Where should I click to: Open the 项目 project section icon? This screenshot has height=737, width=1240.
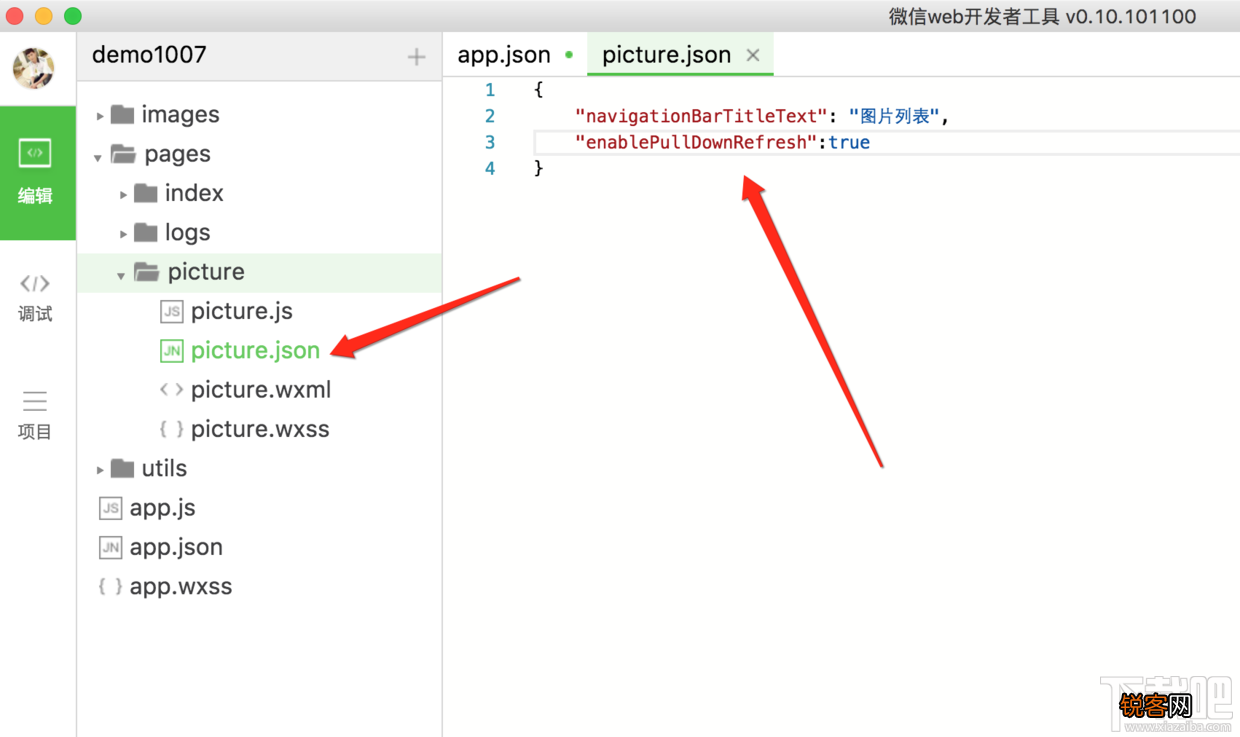pyautogui.click(x=35, y=401)
